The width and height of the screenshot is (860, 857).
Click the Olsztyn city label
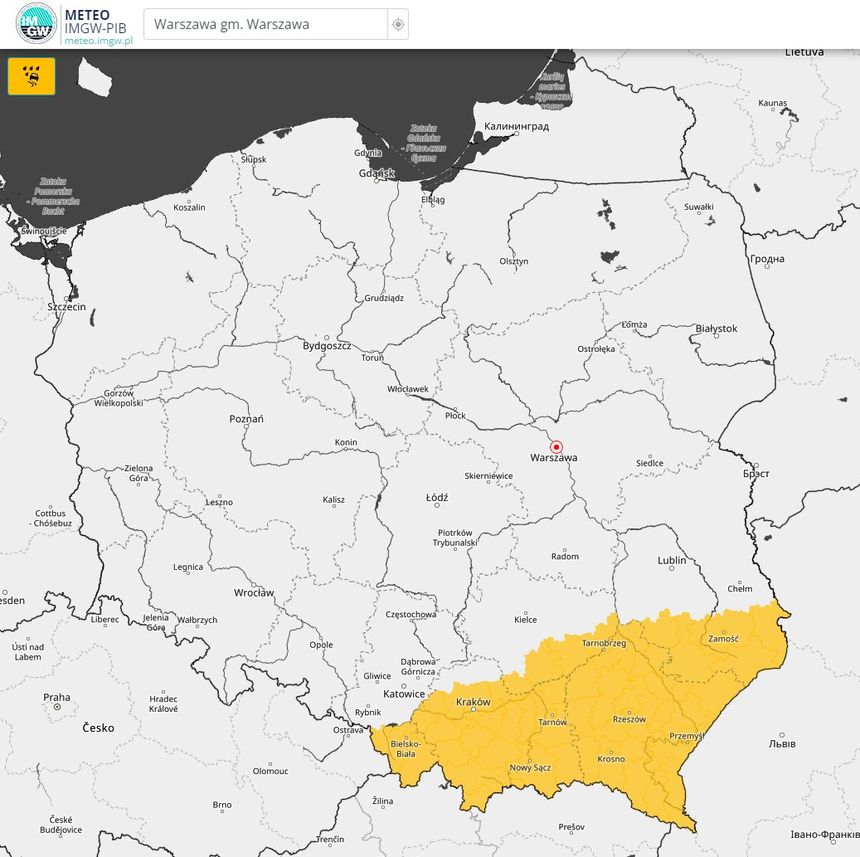514,262
